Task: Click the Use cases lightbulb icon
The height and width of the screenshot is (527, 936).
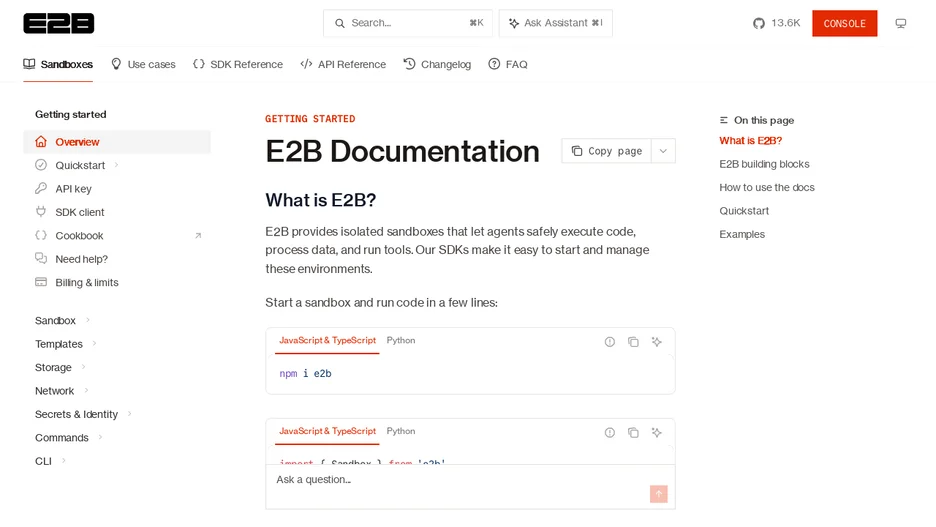Action: pyautogui.click(x=116, y=64)
